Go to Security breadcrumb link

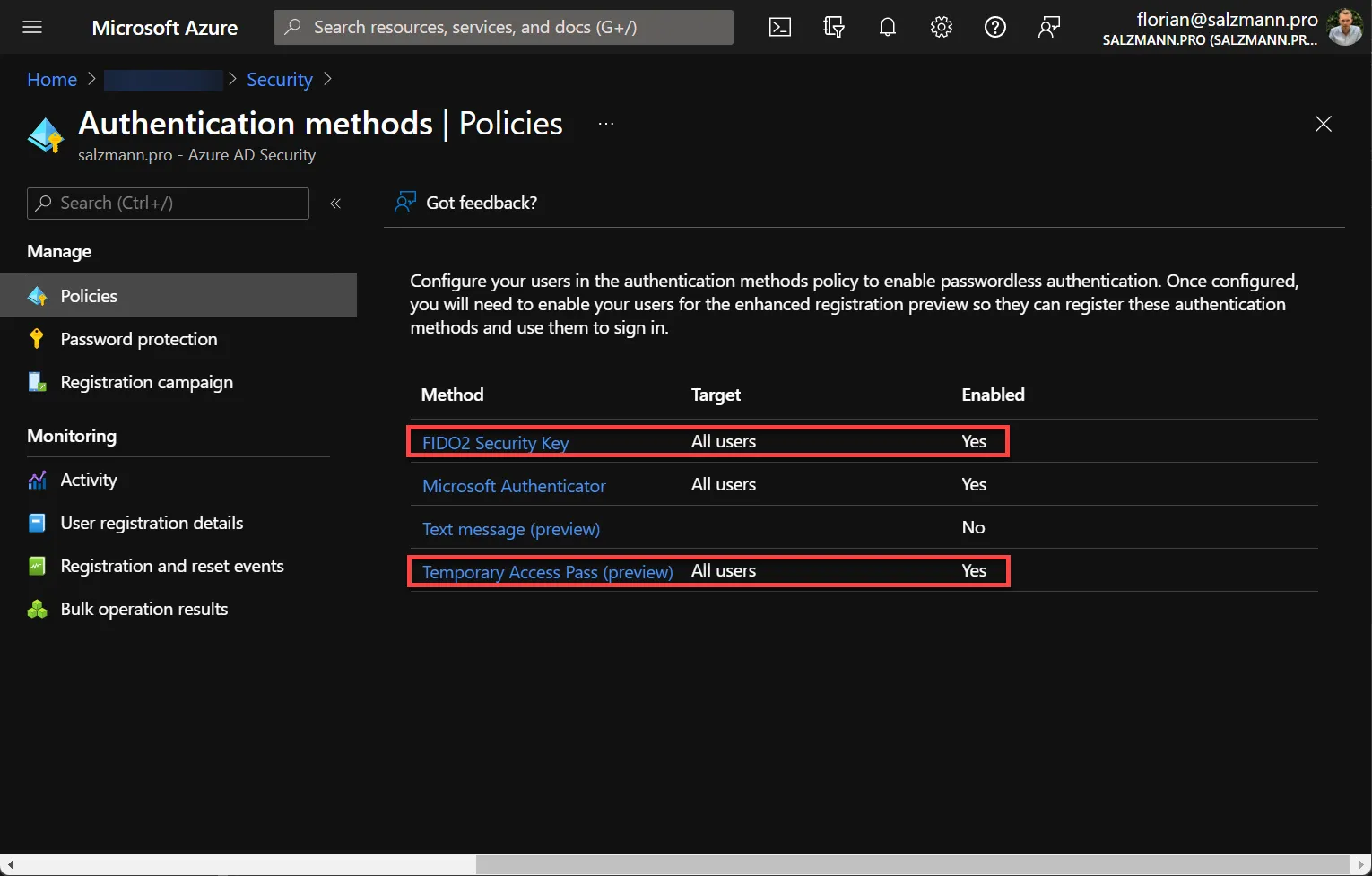coord(280,79)
